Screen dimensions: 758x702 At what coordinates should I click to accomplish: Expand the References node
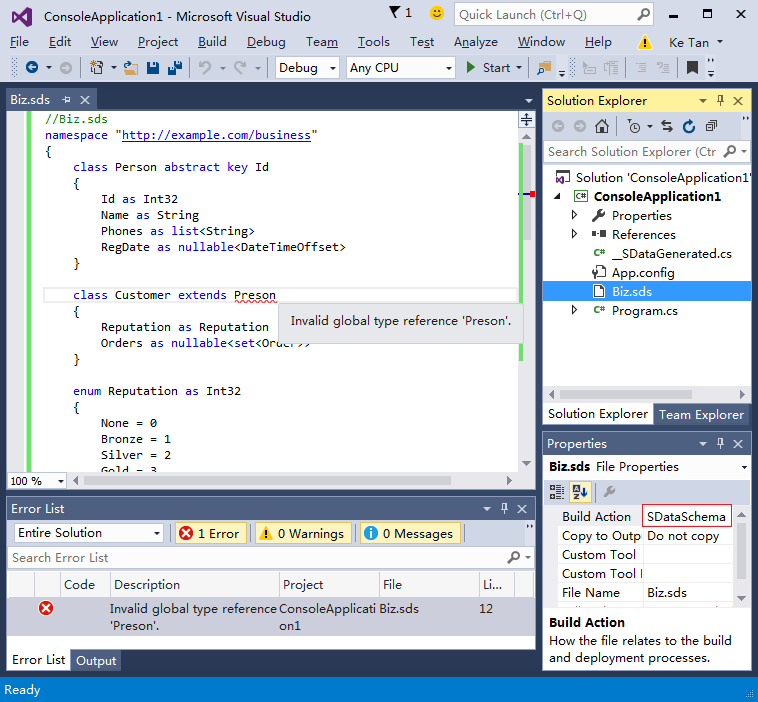click(574, 234)
